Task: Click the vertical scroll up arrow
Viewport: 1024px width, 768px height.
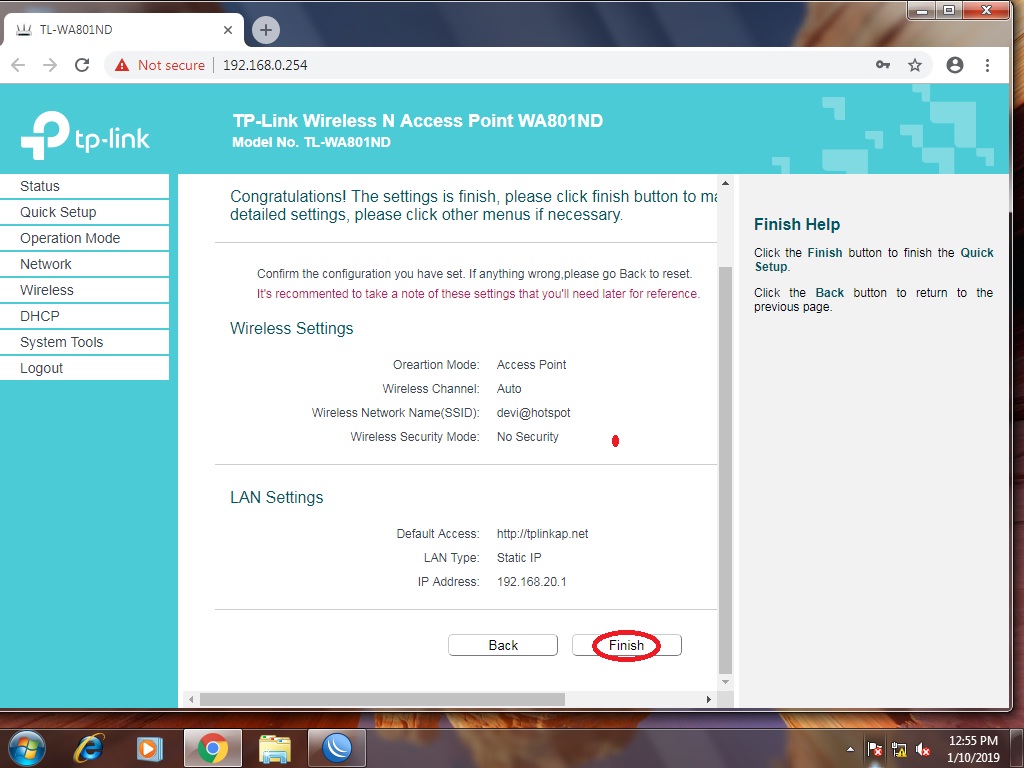Action: pyautogui.click(x=725, y=183)
